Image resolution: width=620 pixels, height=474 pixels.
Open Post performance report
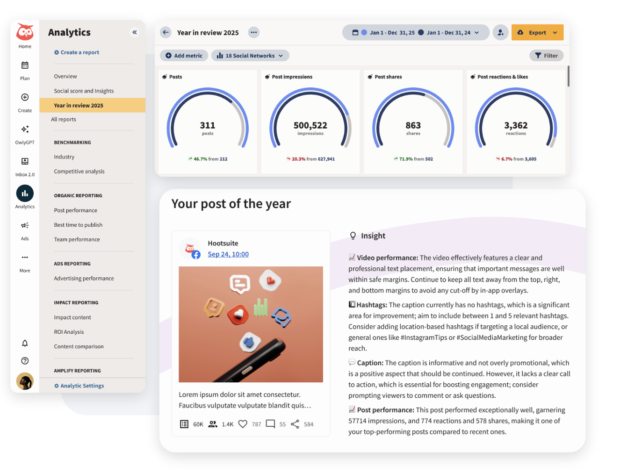click(76, 210)
